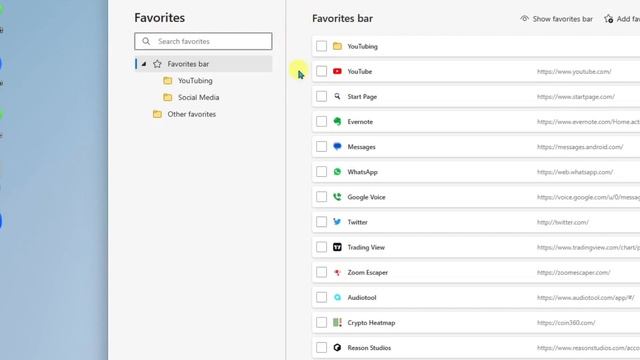Click Show favorites bar button

[x=556, y=19]
